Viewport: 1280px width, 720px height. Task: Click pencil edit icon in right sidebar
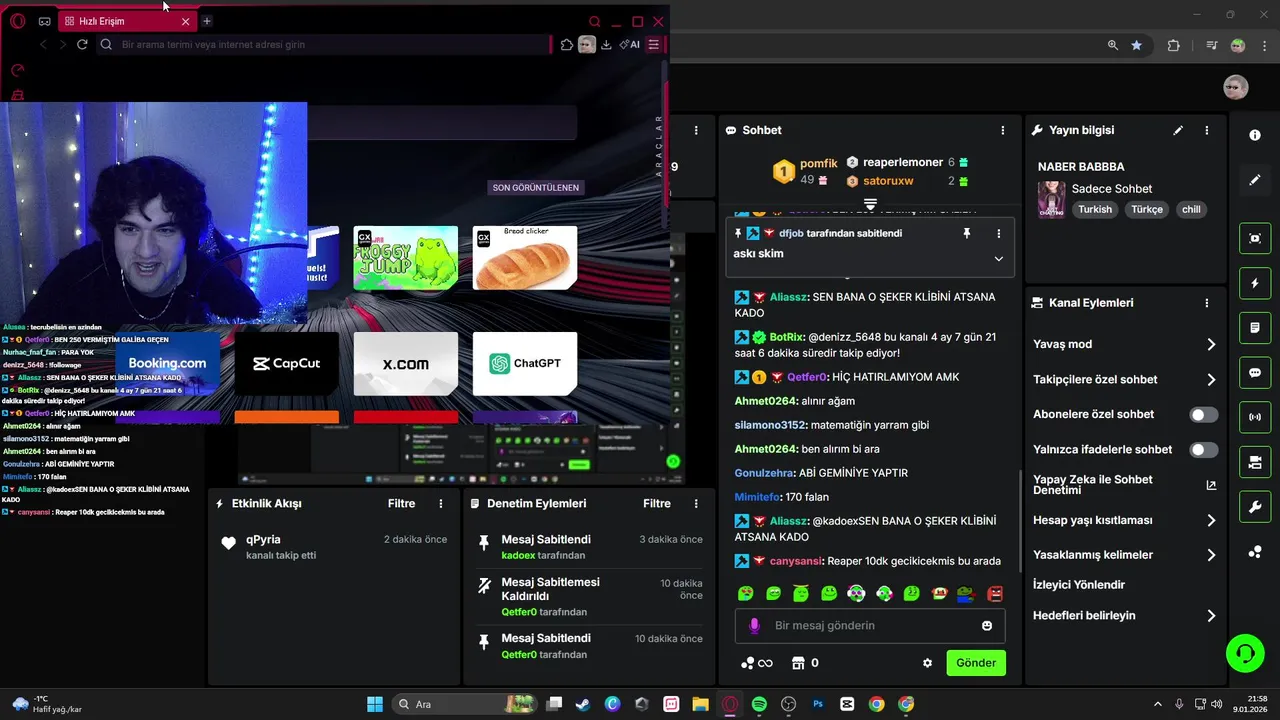[1255, 180]
